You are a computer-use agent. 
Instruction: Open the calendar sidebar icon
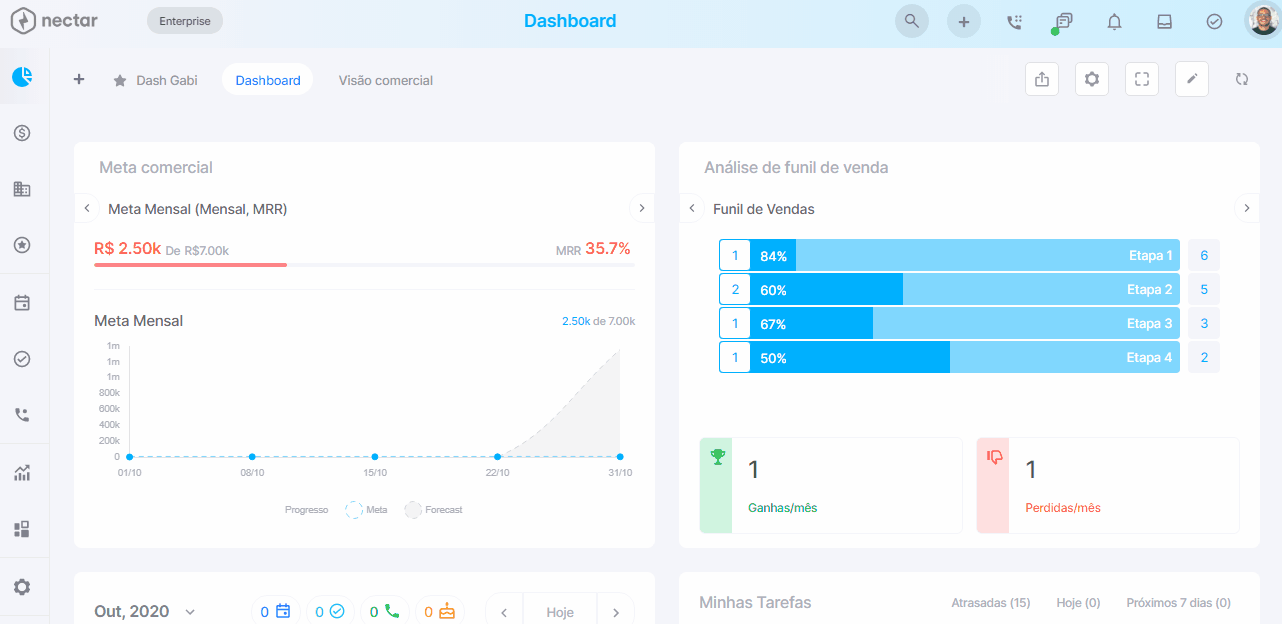(x=22, y=302)
